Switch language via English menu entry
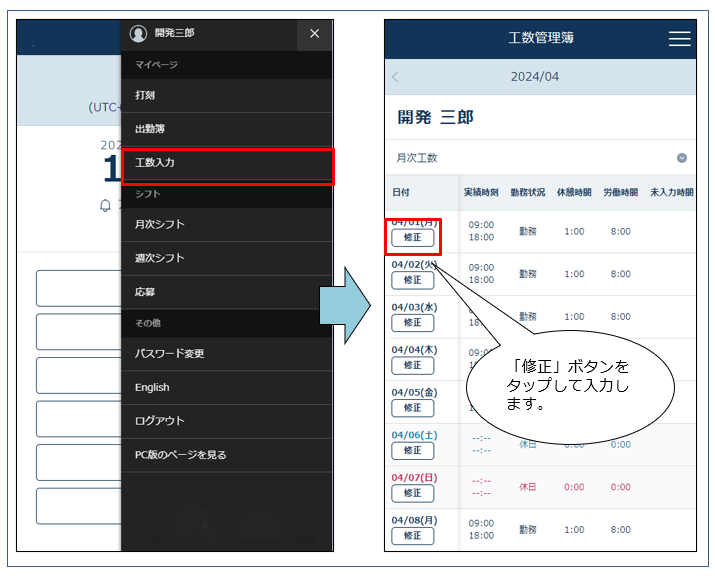The width and height of the screenshot is (715, 576). tap(227, 387)
